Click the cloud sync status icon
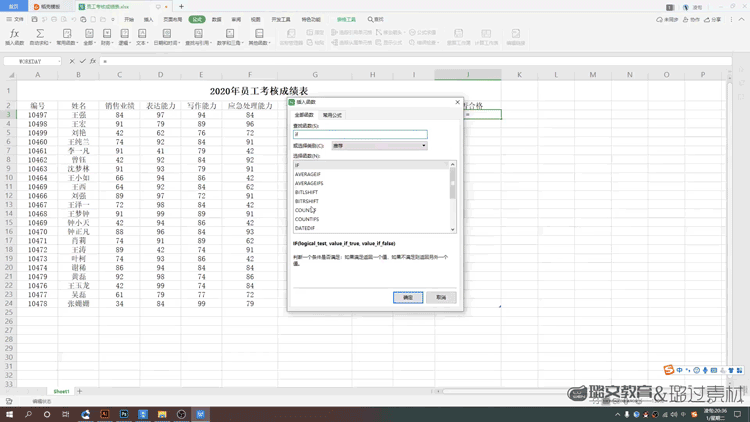The width and height of the screenshot is (750, 422). click(667, 20)
